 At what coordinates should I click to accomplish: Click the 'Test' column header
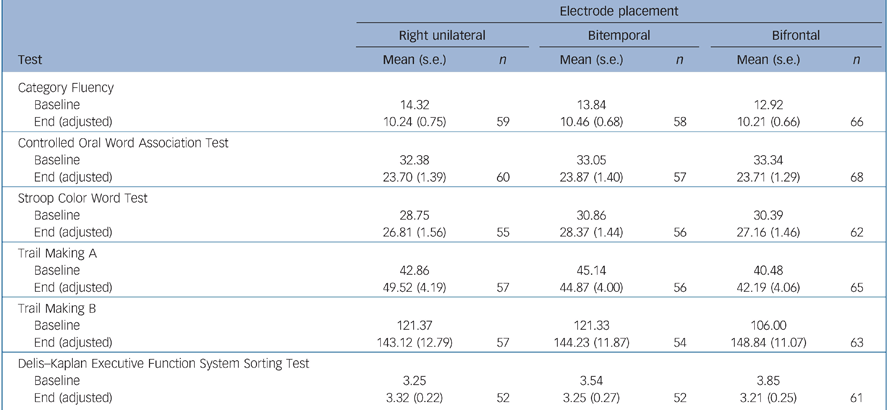click(x=30, y=60)
